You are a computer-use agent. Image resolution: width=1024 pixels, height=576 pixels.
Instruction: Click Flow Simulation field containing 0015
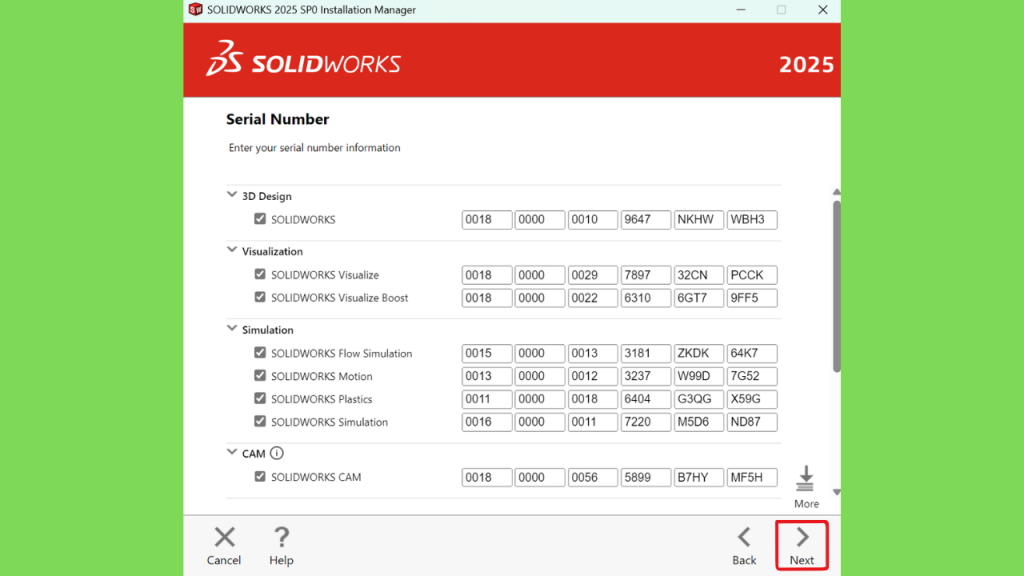(x=487, y=353)
